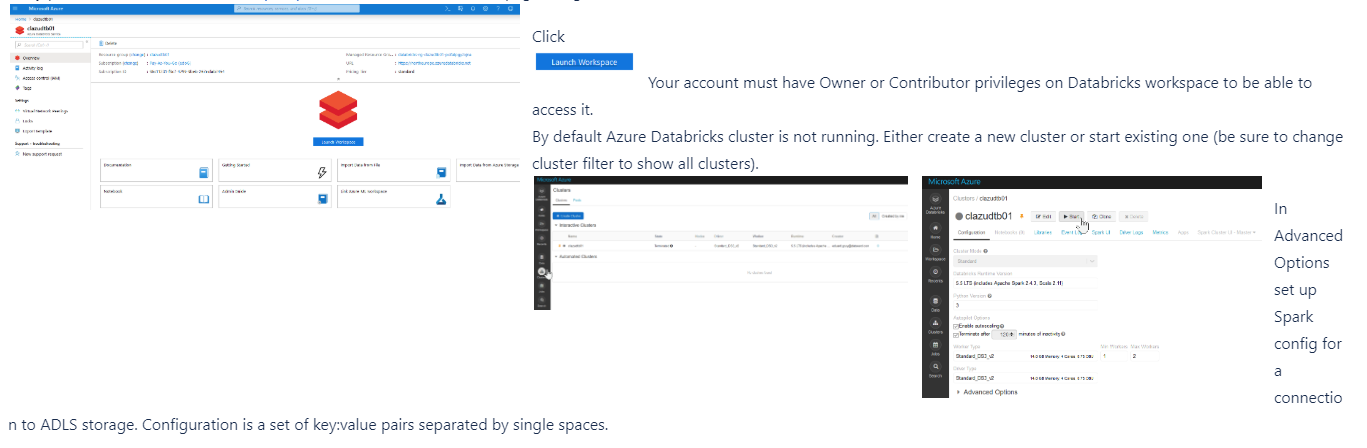1367x448 pixels.
Task: Switch to the Driver Logs tab
Action: click(1131, 232)
